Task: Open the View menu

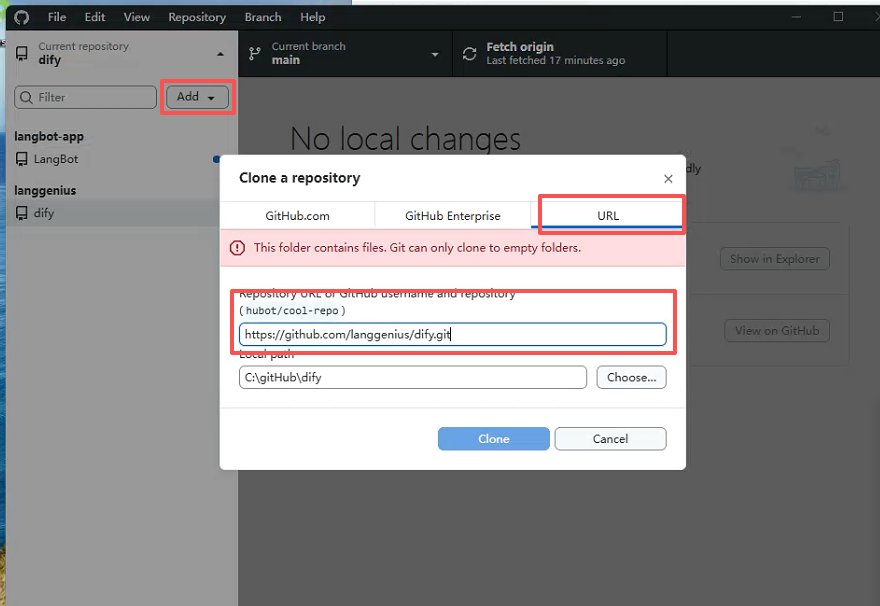Action: (136, 17)
